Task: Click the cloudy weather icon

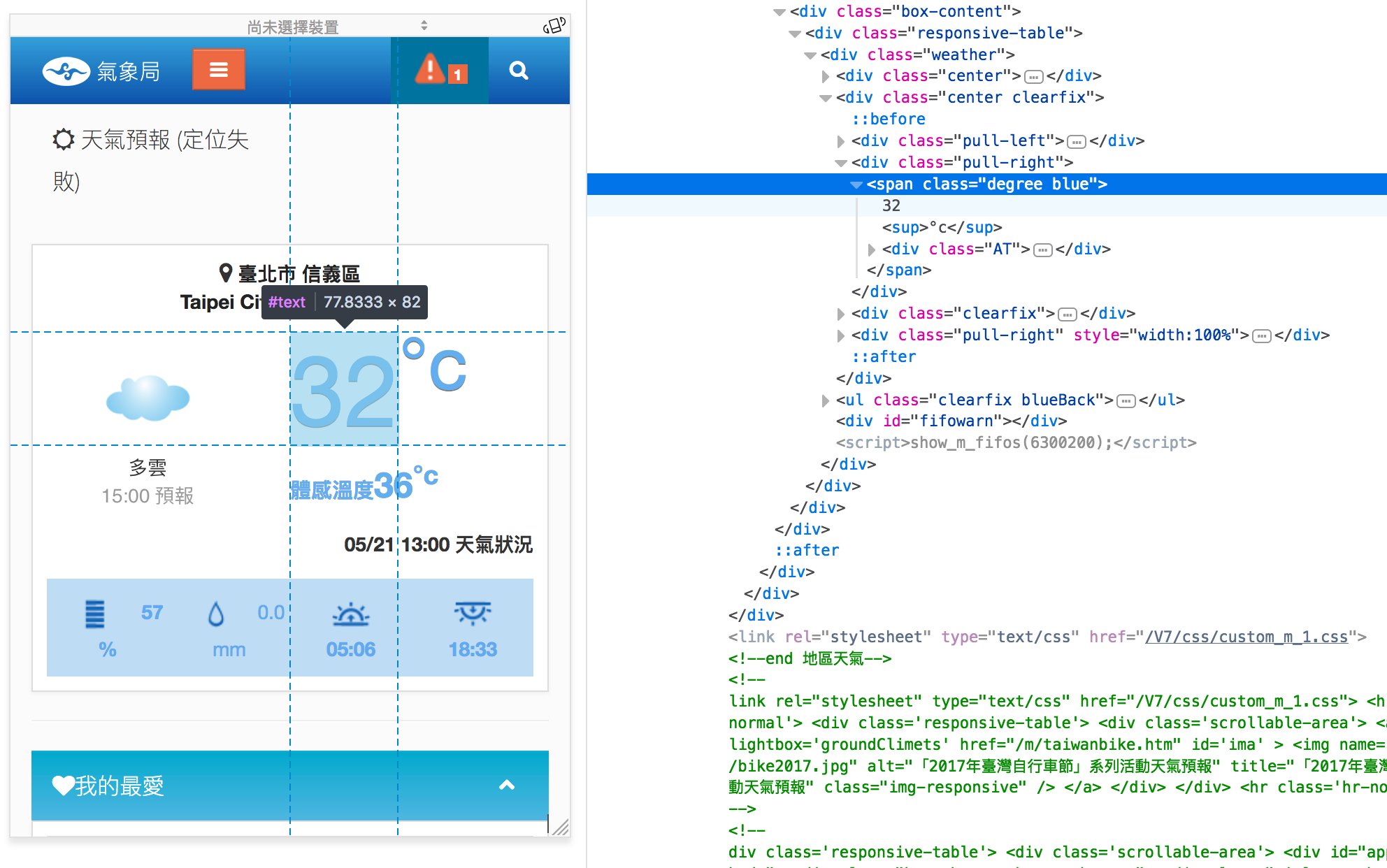Action: tap(148, 398)
